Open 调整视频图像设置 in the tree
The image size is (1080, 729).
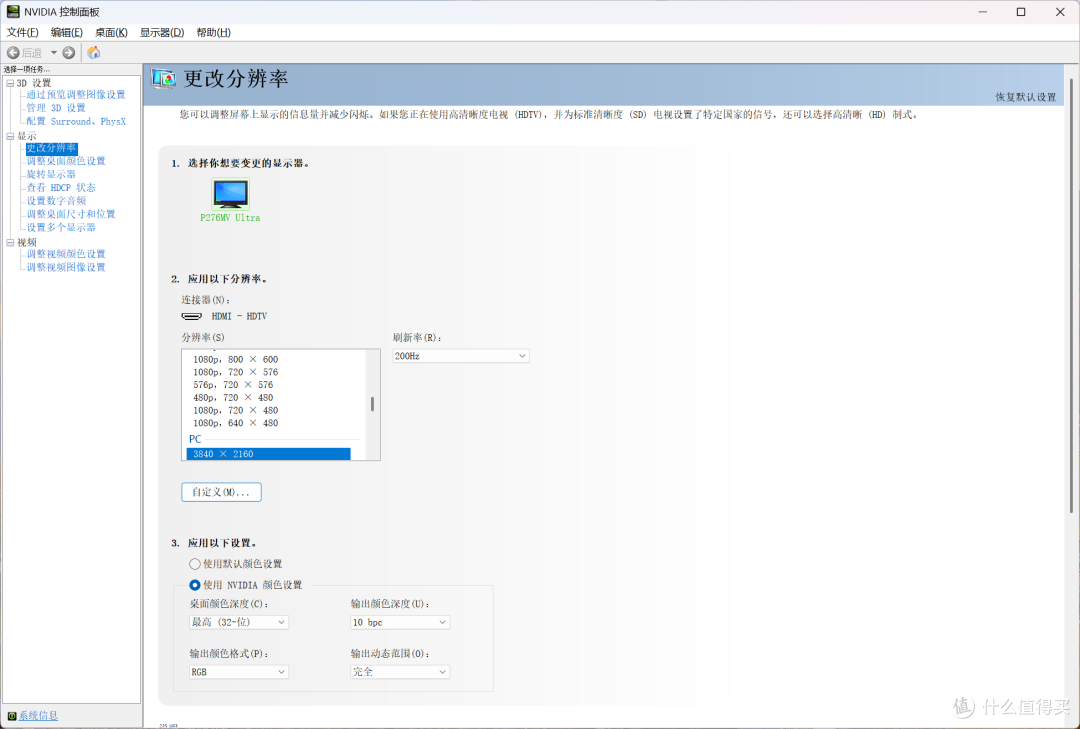point(66,267)
